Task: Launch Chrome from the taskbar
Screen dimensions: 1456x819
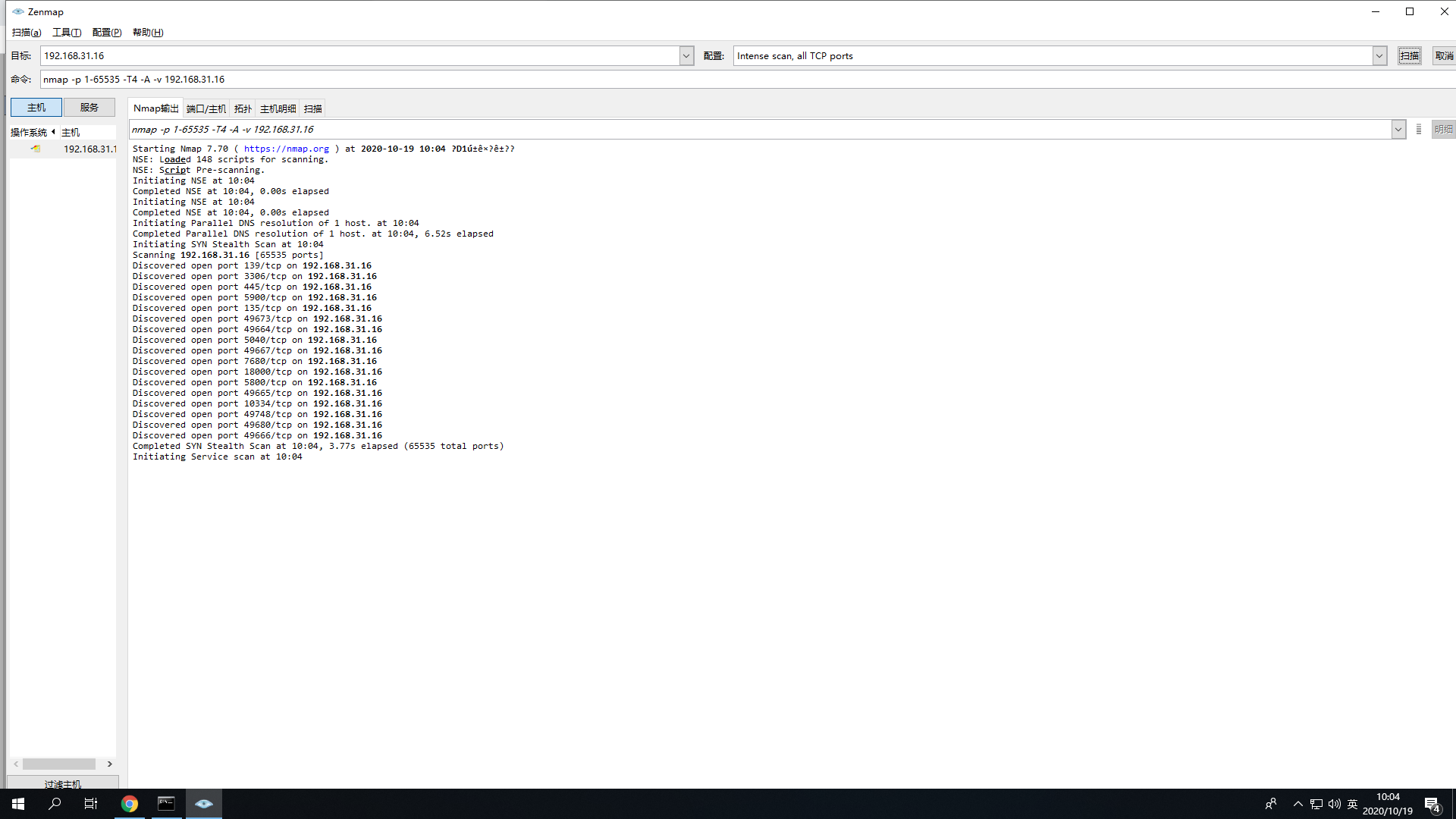Action: pos(130,804)
